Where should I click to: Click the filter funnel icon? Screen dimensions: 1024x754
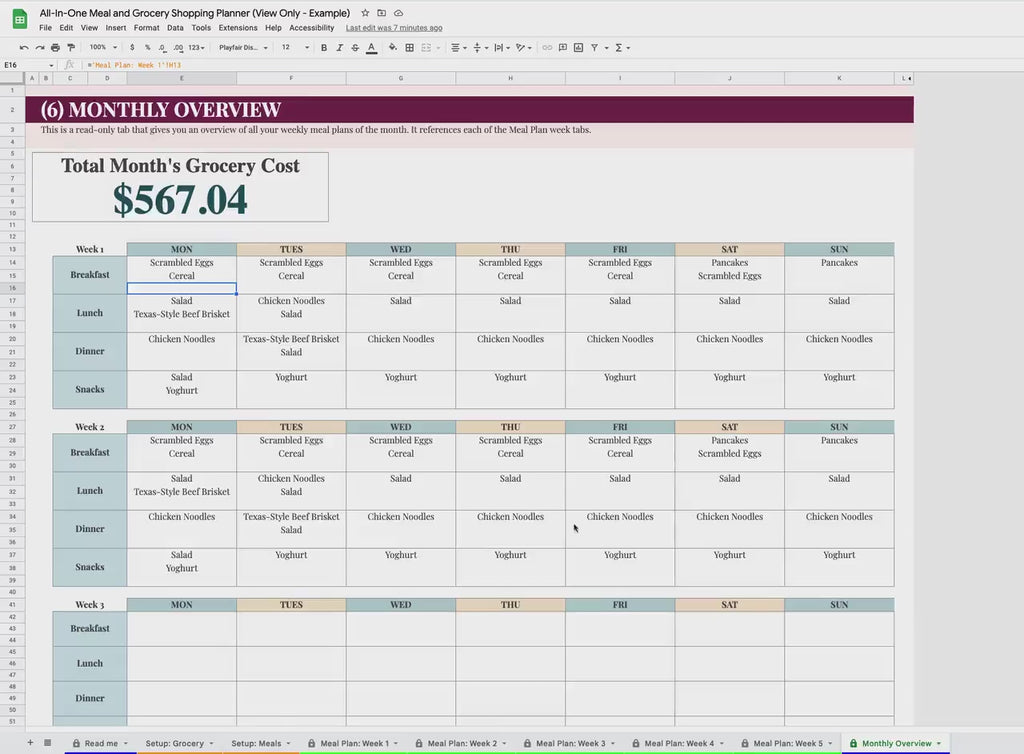594,47
